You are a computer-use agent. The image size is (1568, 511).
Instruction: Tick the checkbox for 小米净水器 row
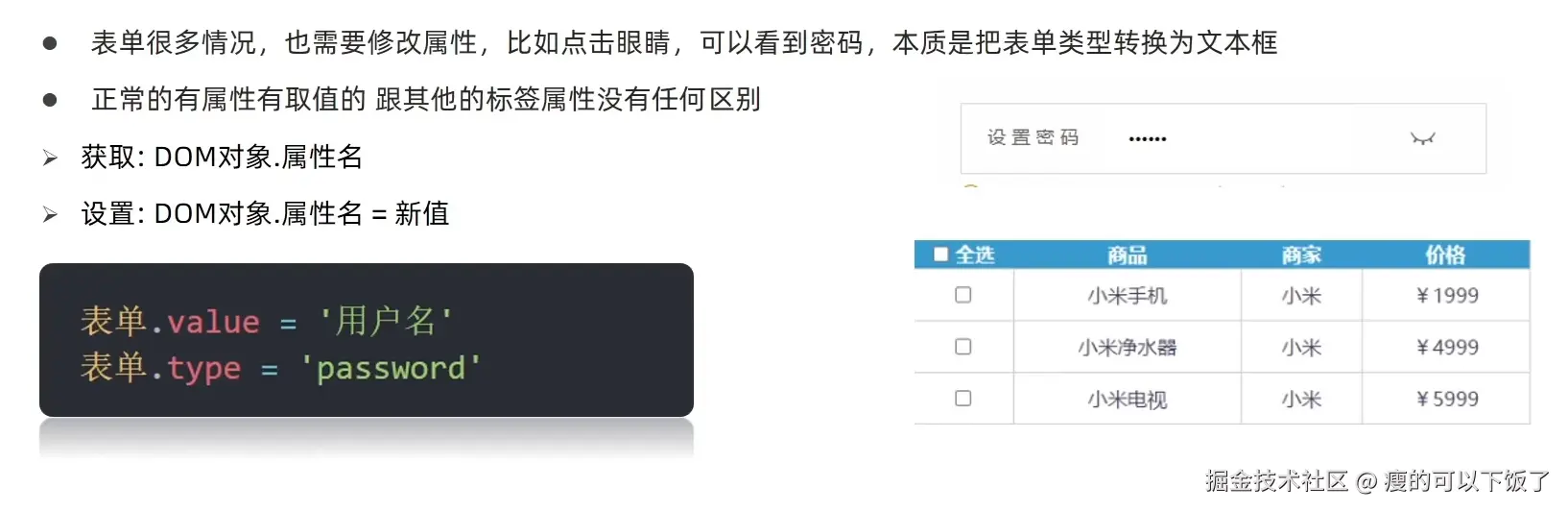point(963,347)
